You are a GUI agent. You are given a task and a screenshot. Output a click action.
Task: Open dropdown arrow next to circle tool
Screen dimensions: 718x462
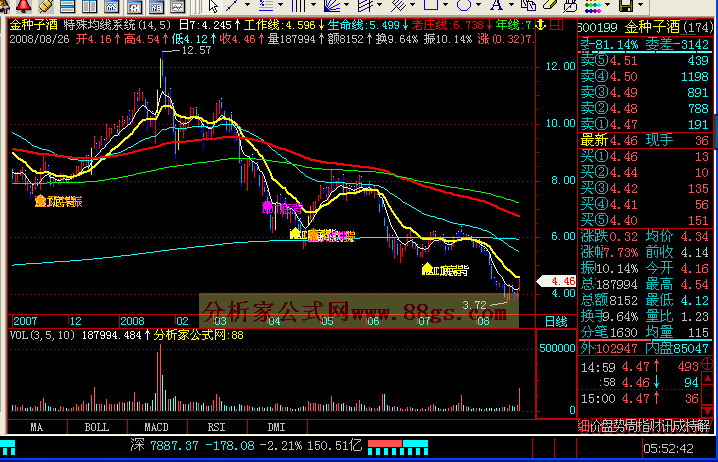pos(479,4)
